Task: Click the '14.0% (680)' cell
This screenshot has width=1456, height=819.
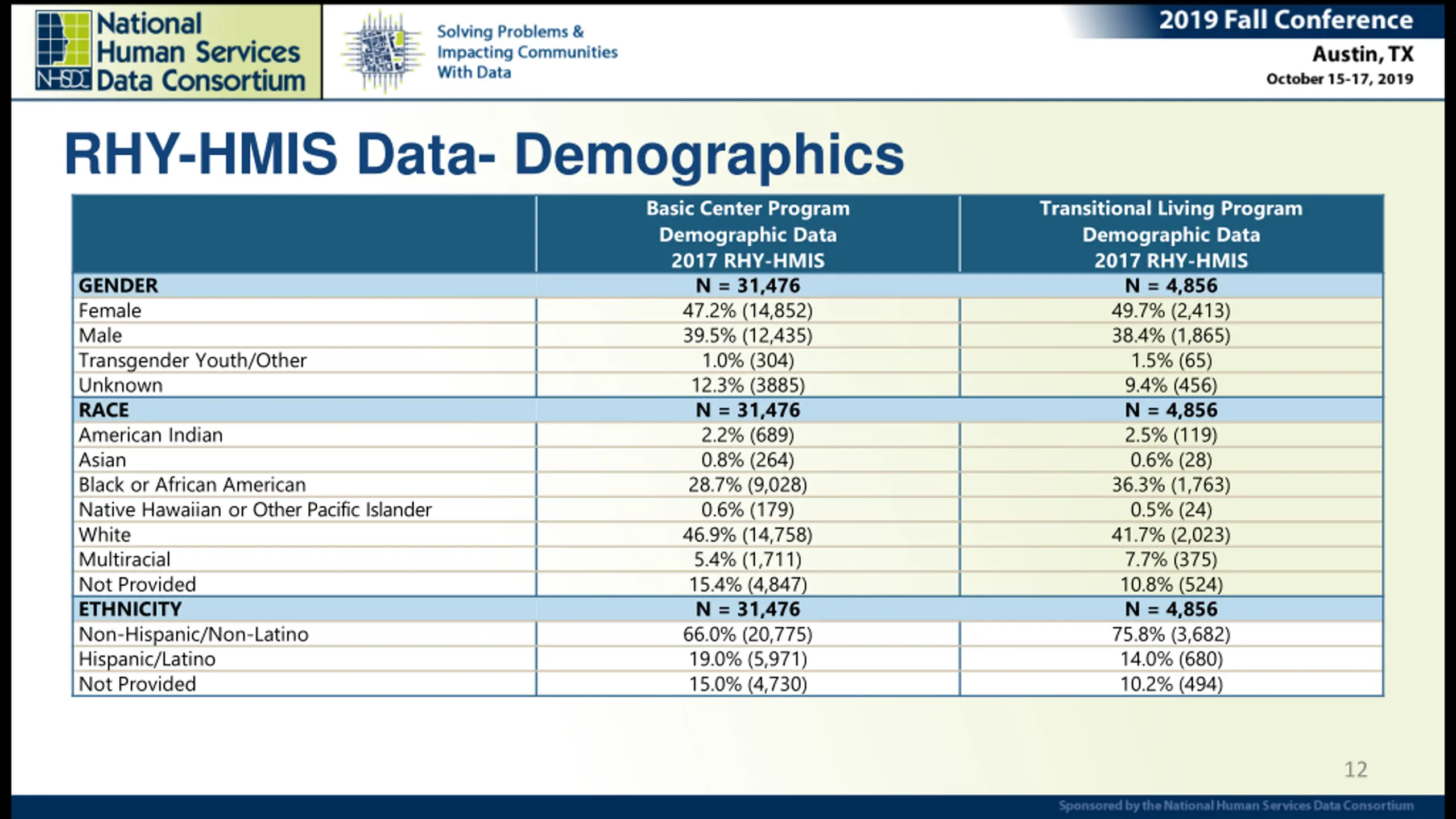Action: click(1171, 659)
